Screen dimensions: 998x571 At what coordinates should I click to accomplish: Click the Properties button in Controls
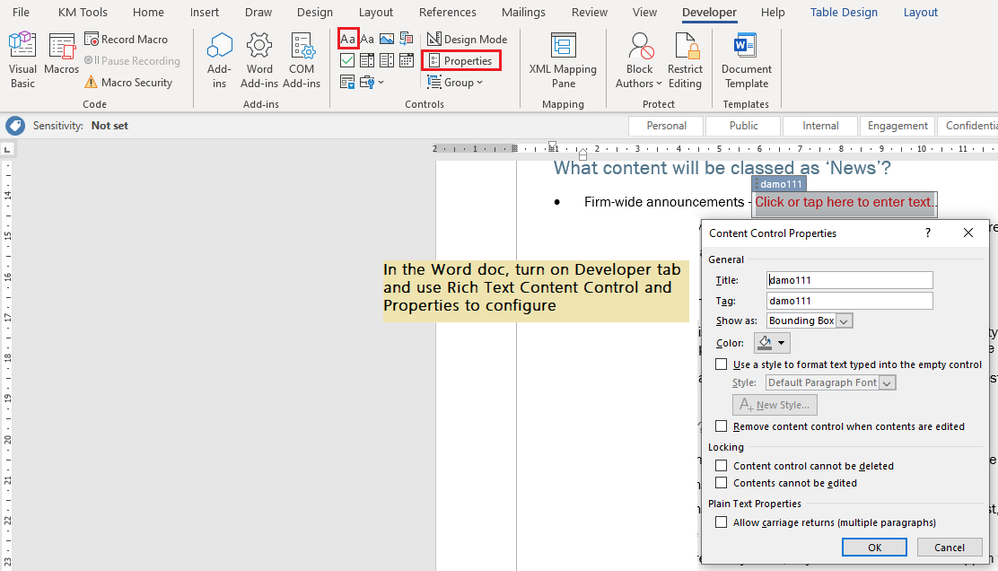461,61
